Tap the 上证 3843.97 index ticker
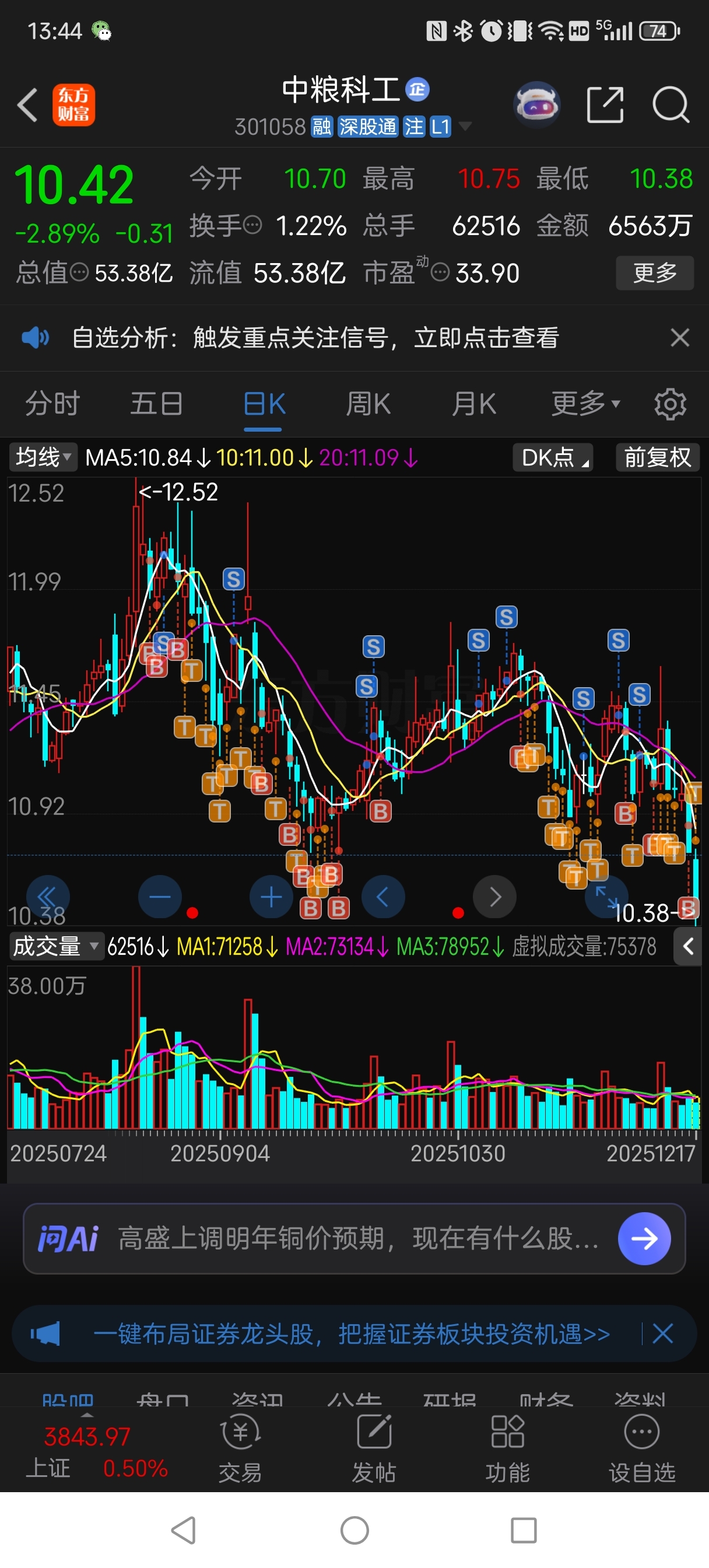This screenshot has height=1568, width=709. [x=86, y=1452]
